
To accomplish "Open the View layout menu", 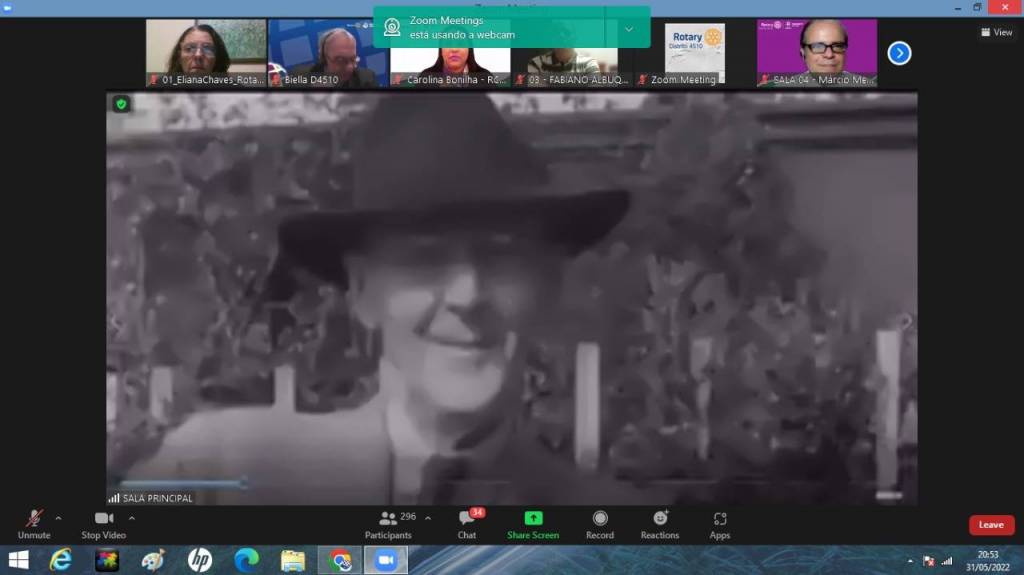I will 997,32.
